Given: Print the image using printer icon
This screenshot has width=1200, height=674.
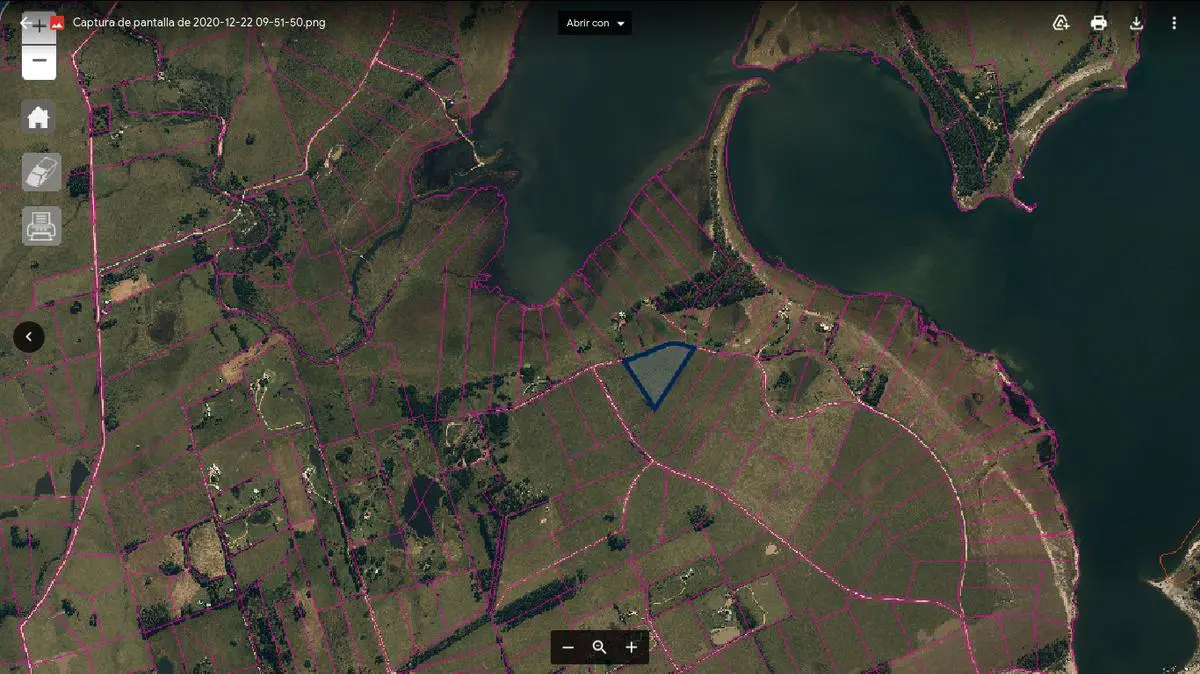Looking at the screenshot, I should click(x=1099, y=23).
